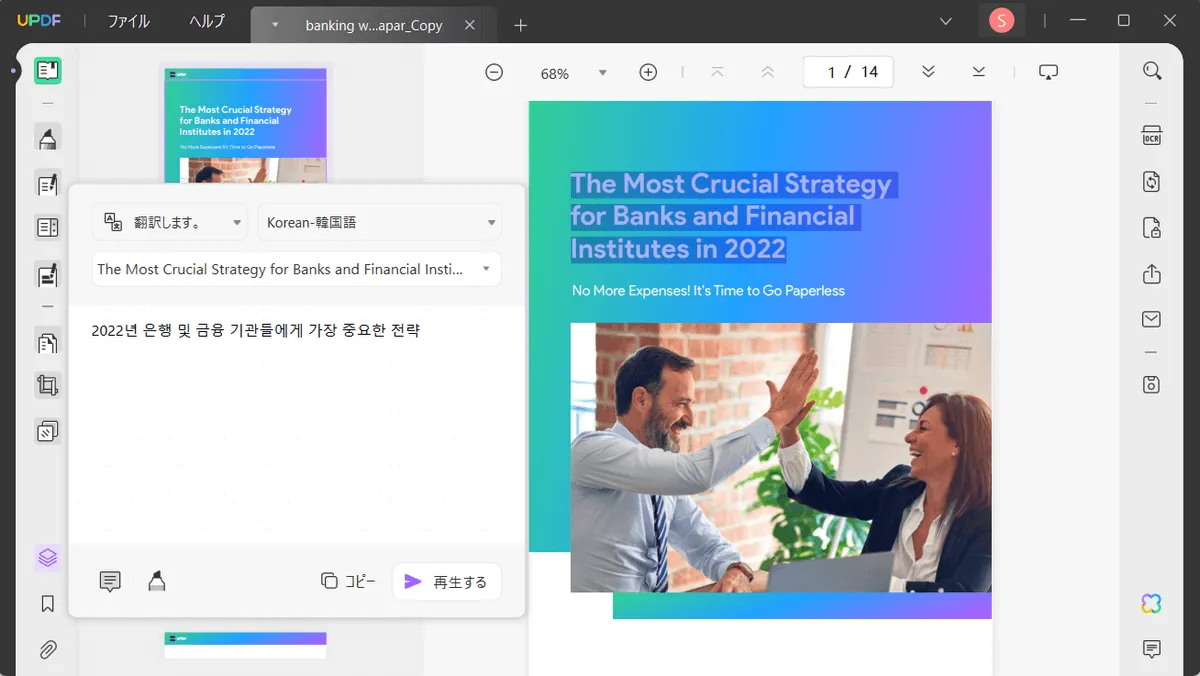Open the Fill and Sign tool in left sidebar
This screenshot has height=676, width=1200.
[x=47, y=273]
